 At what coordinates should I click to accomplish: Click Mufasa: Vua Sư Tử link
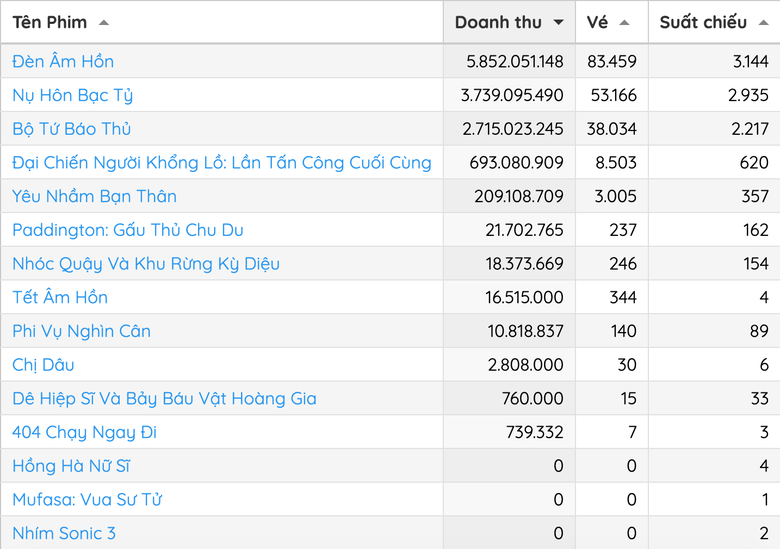87,500
